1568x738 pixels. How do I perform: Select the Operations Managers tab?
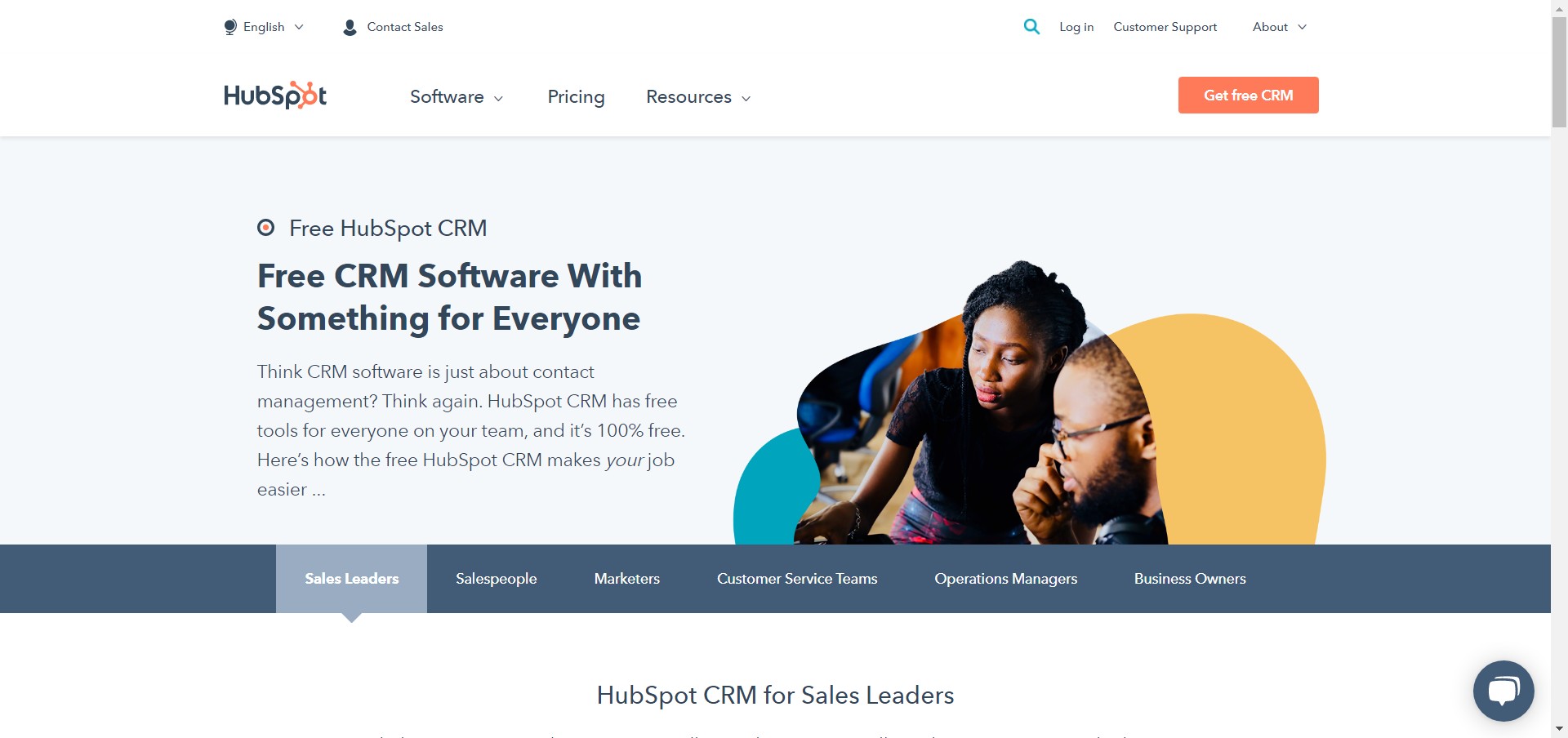[x=1005, y=579]
